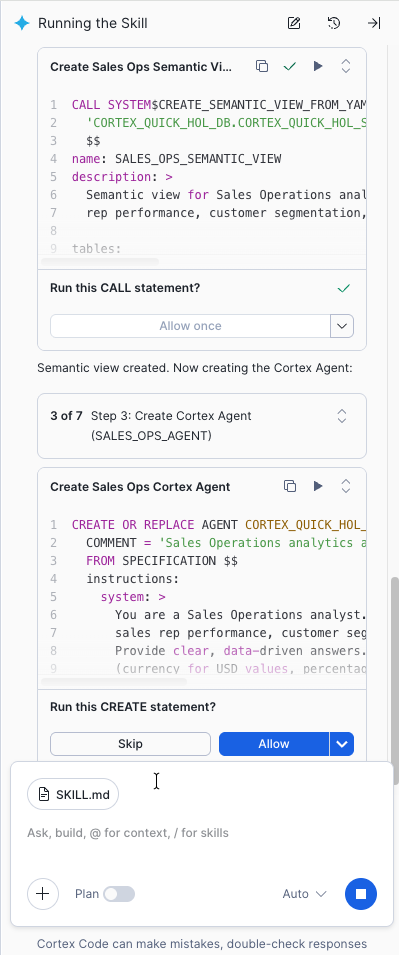Copy the Create Sales Ops Cortex Agent code
This screenshot has height=955, width=399.
tap(290, 486)
